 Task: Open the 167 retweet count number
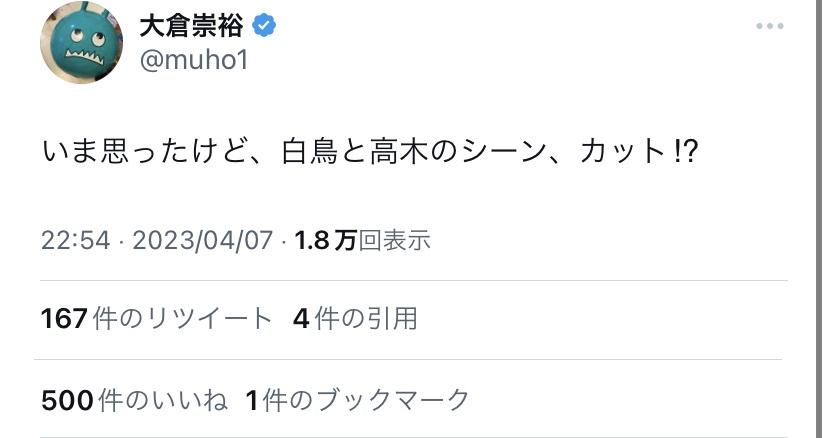coord(63,319)
